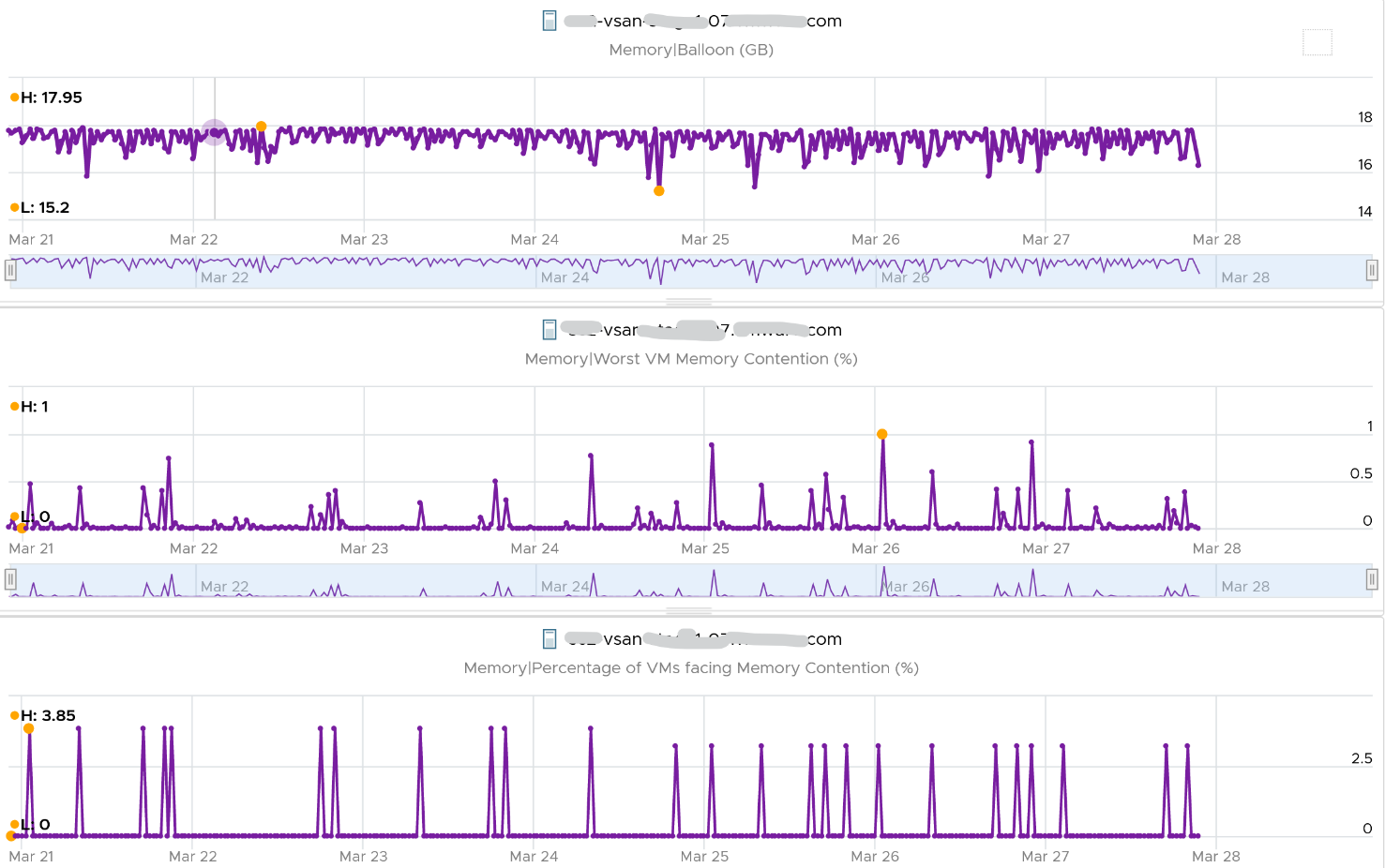Click host icon above Worst VM Memory Contention chart
Image resolution: width=1385 pixels, height=868 pixels.
click(x=549, y=329)
